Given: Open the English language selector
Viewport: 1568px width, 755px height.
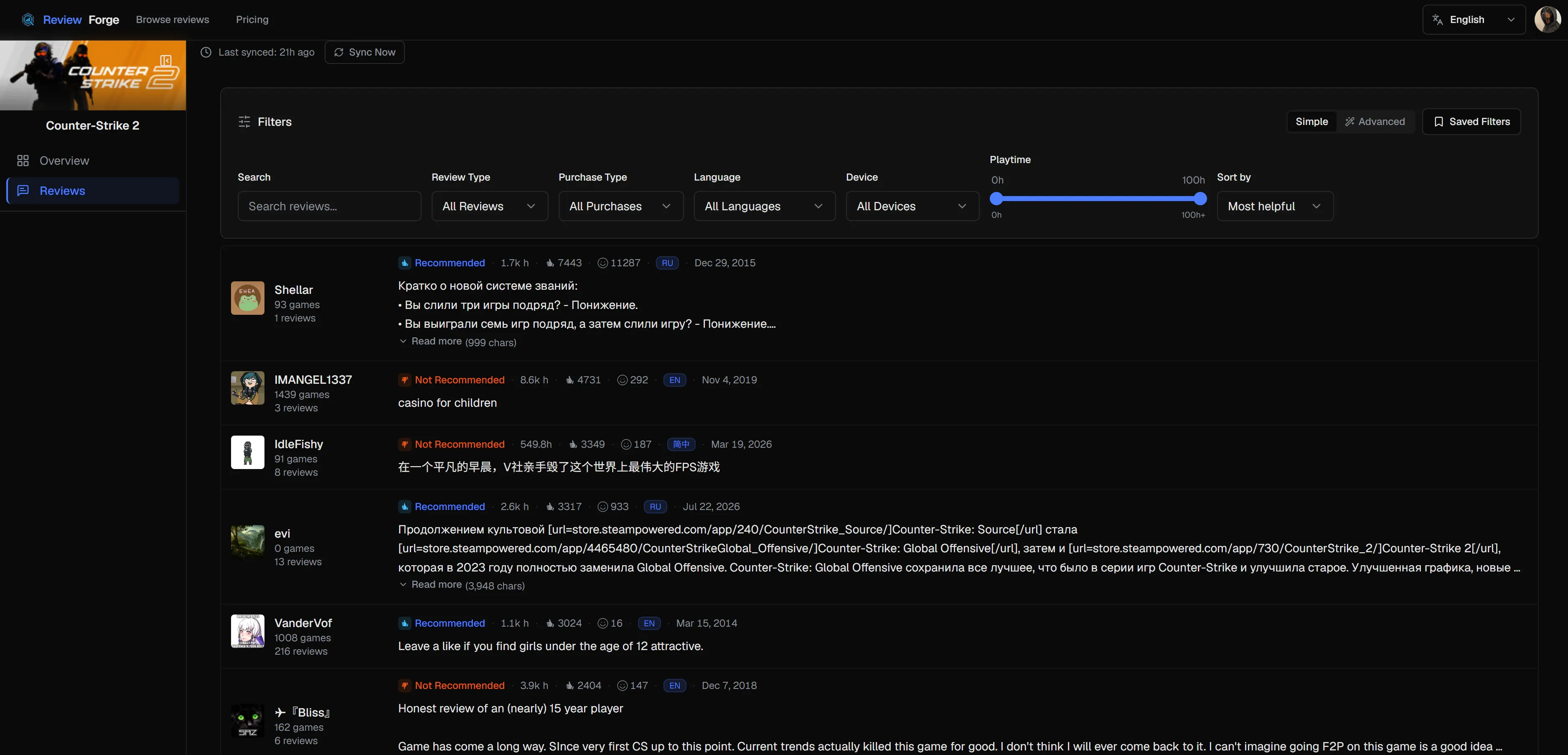Looking at the screenshot, I should (x=1474, y=20).
